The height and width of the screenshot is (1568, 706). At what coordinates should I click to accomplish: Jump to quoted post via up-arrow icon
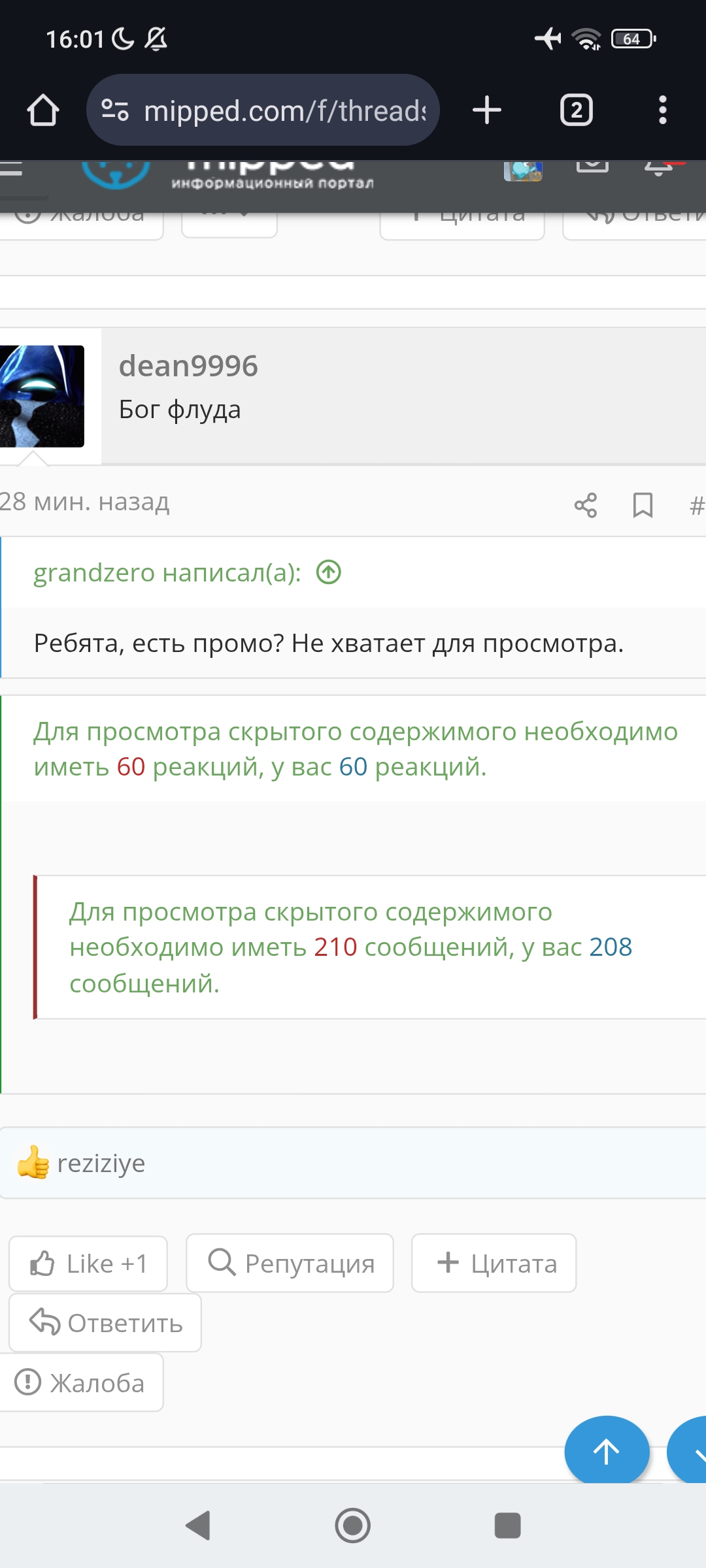tap(329, 572)
